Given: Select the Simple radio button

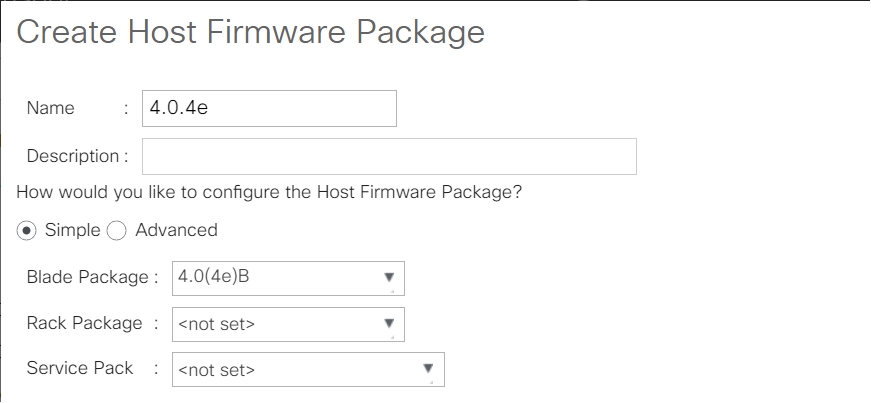Looking at the screenshot, I should click(26, 231).
